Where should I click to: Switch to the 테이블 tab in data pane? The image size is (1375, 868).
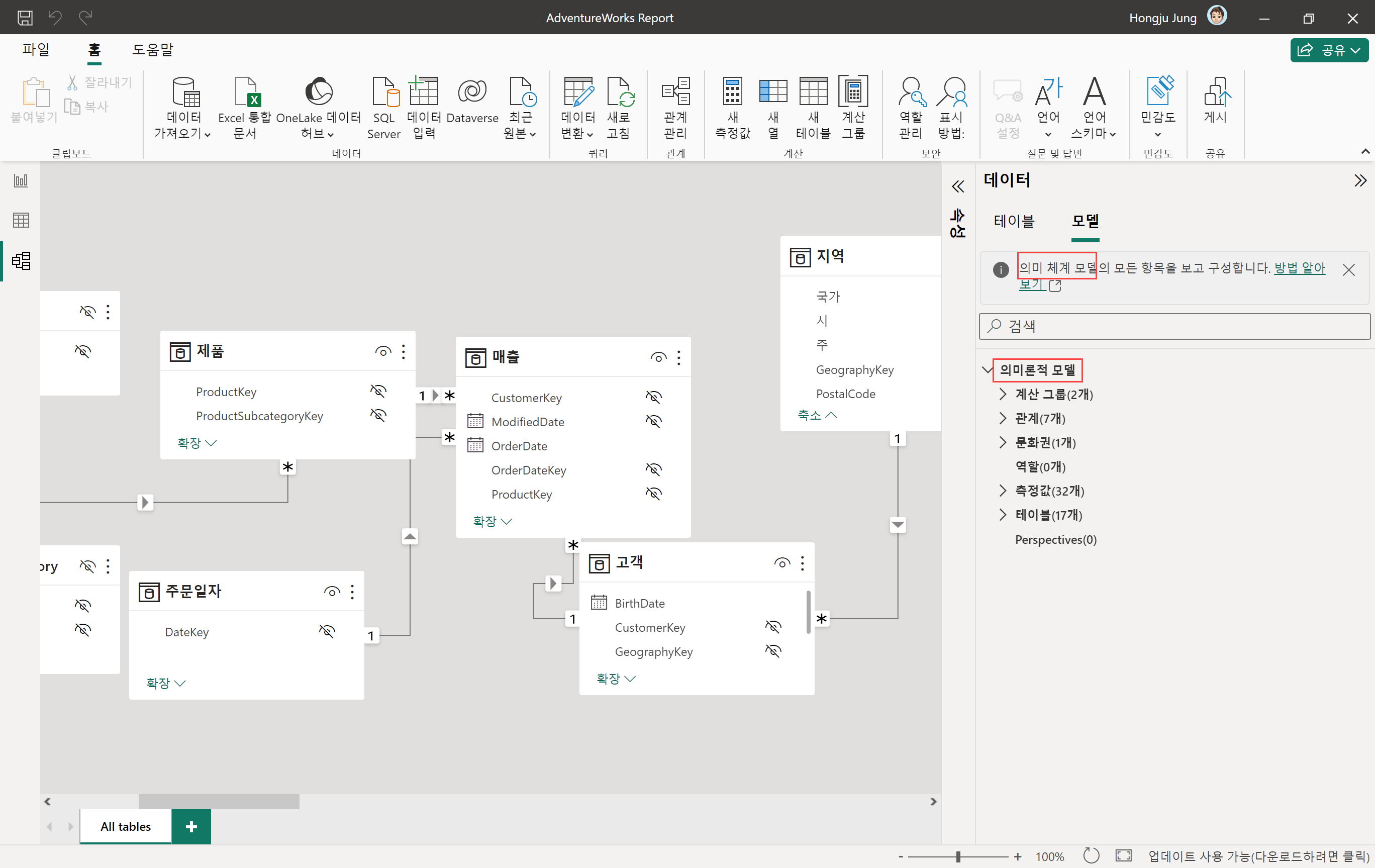(x=1014, y=221)
